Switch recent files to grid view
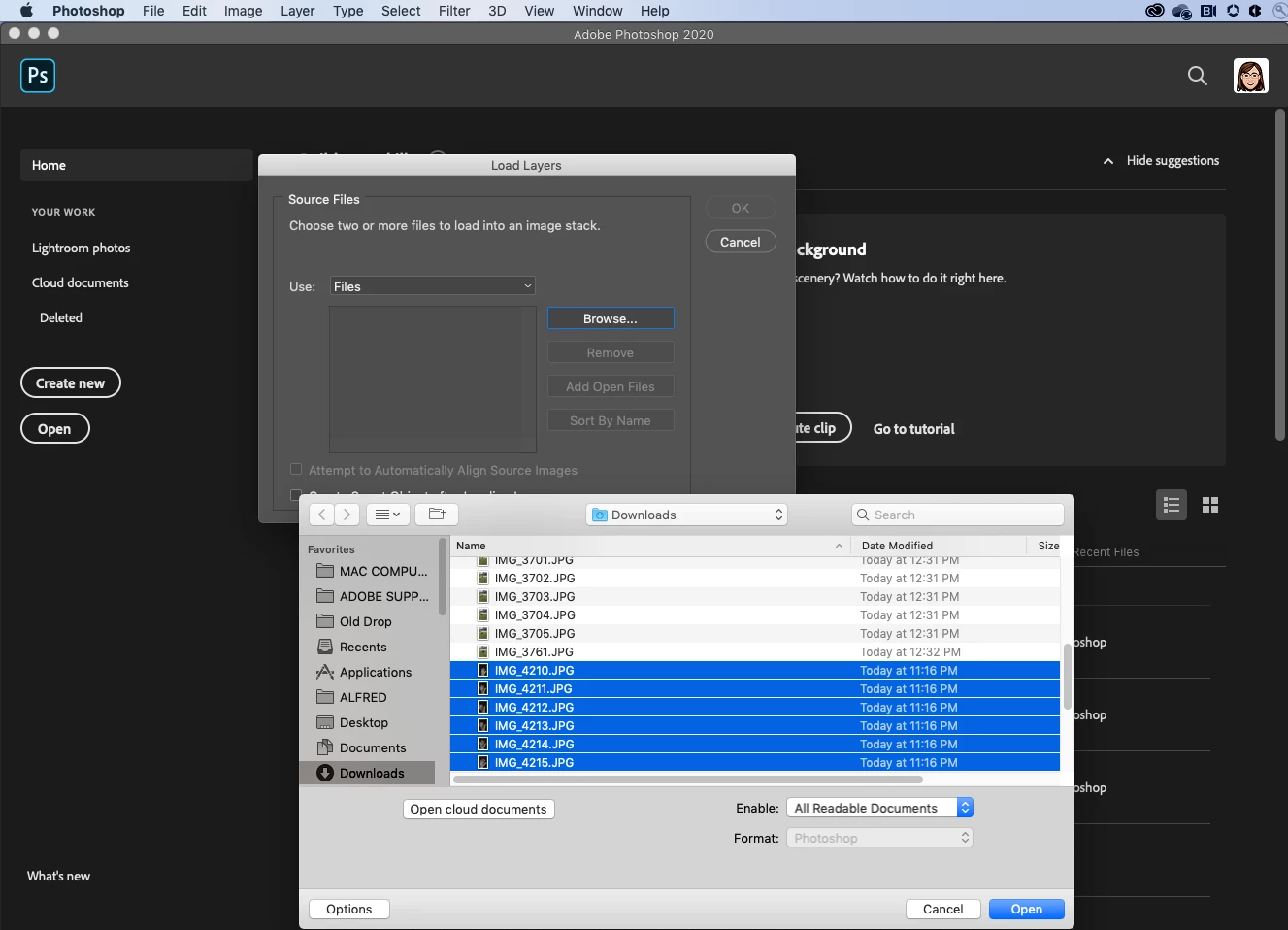 [1210, 505]
